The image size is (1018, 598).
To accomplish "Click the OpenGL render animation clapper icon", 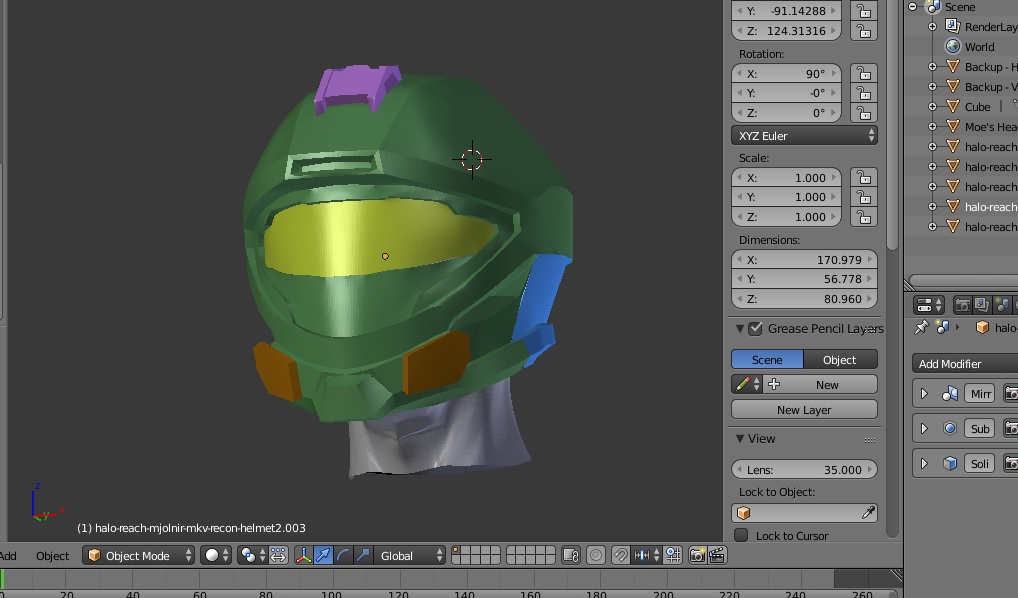I will pos(717,556).
